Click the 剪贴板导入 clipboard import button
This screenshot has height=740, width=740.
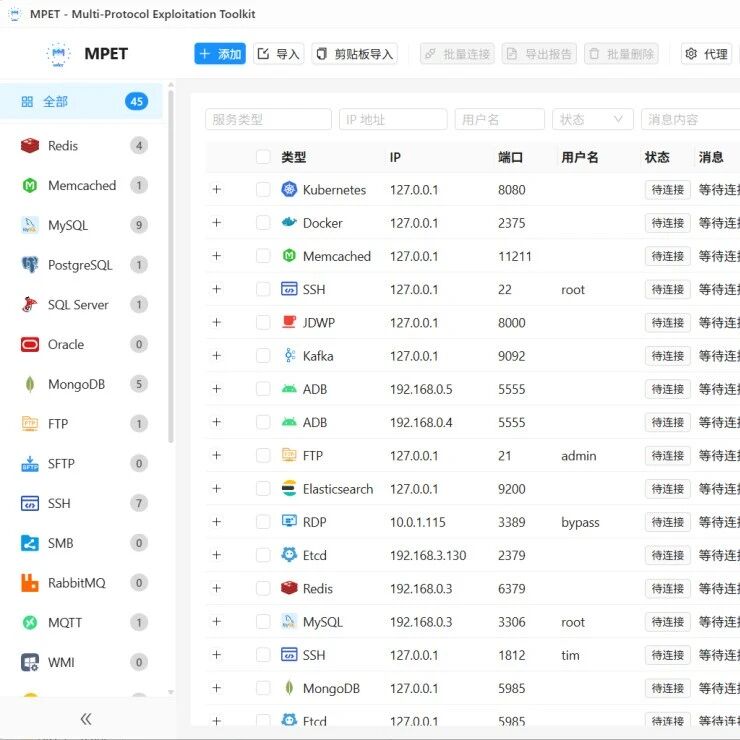[354, 54]
